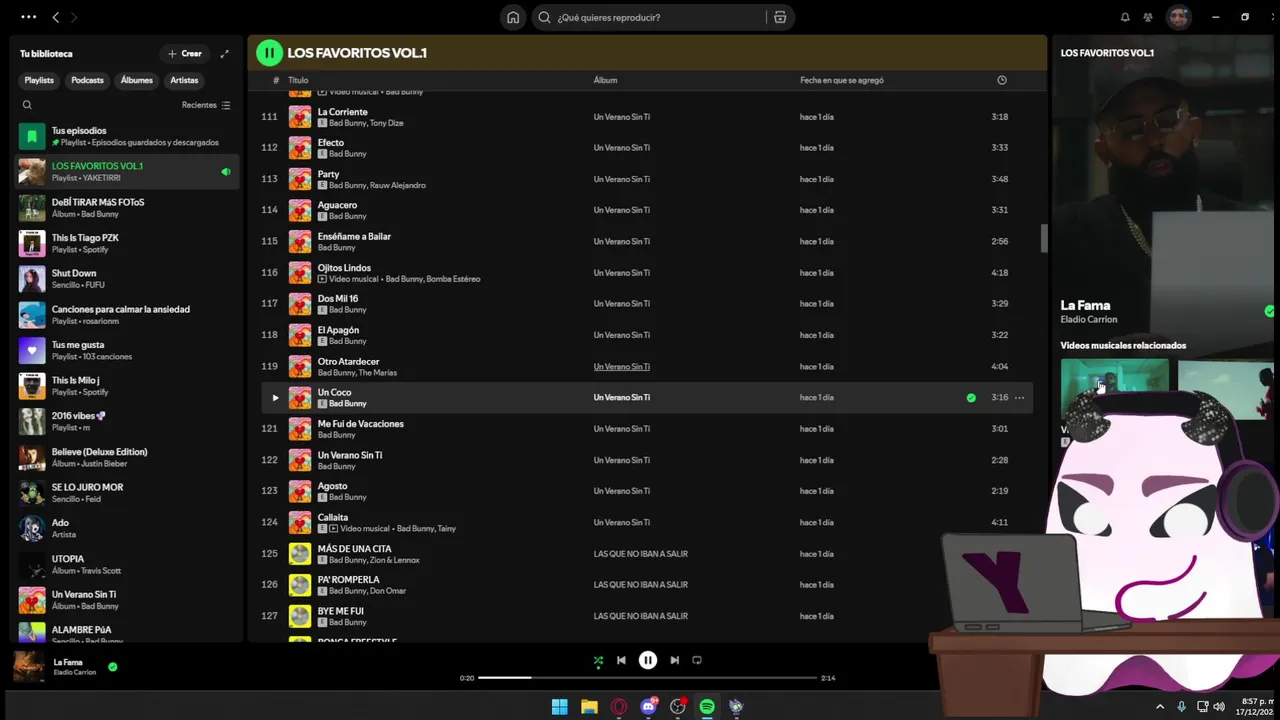Open first related music video thumbnail
The image size is (1280, 720).
click(x=1114, y=389)
